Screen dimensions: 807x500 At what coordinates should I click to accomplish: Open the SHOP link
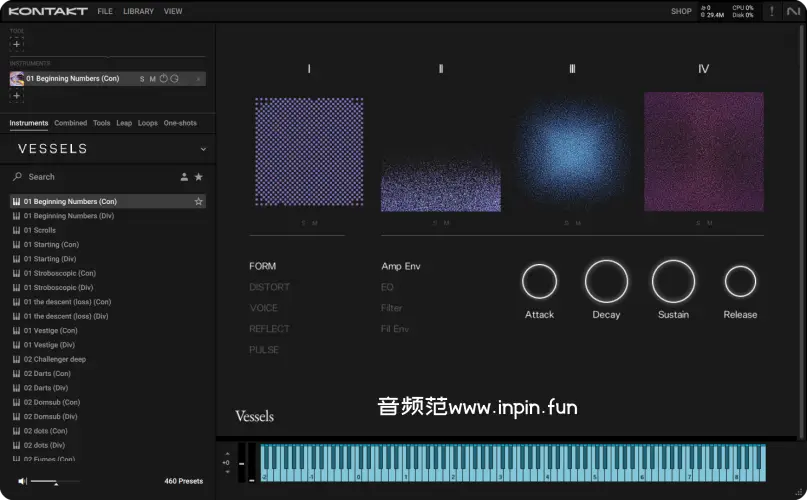click(x=681, y=11)
